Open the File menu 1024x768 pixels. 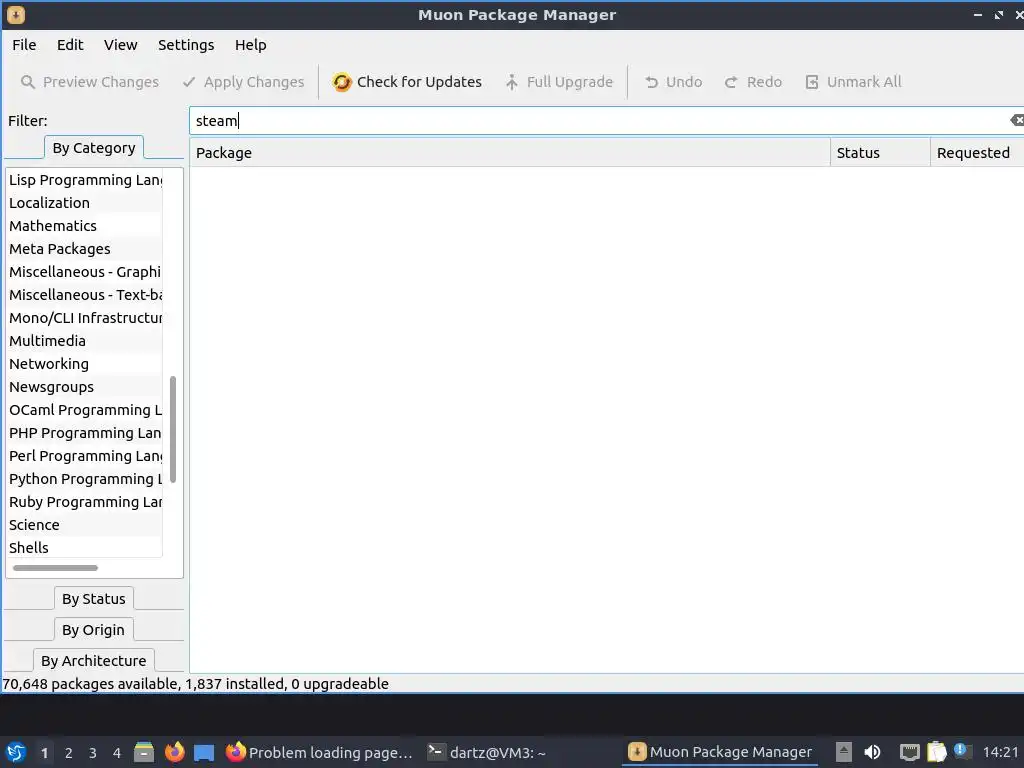[24, 45]
